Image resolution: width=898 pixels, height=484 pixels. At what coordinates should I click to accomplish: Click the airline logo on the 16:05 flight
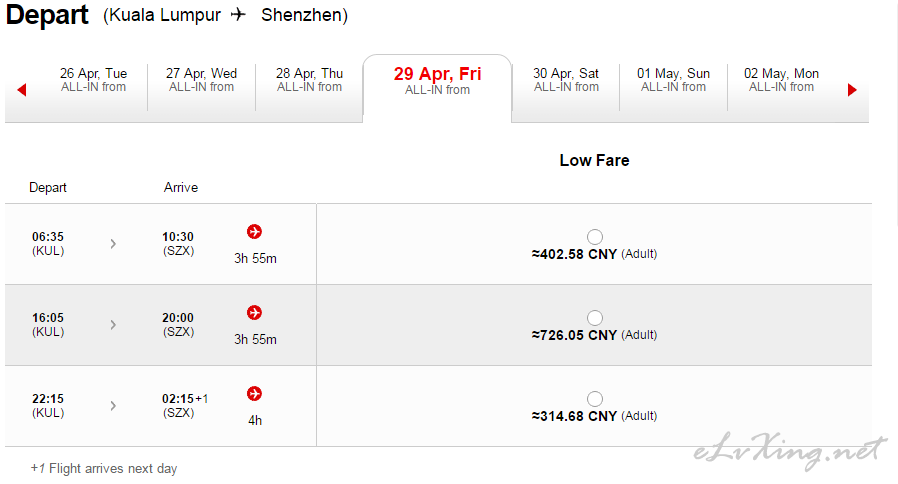point(254,313)
